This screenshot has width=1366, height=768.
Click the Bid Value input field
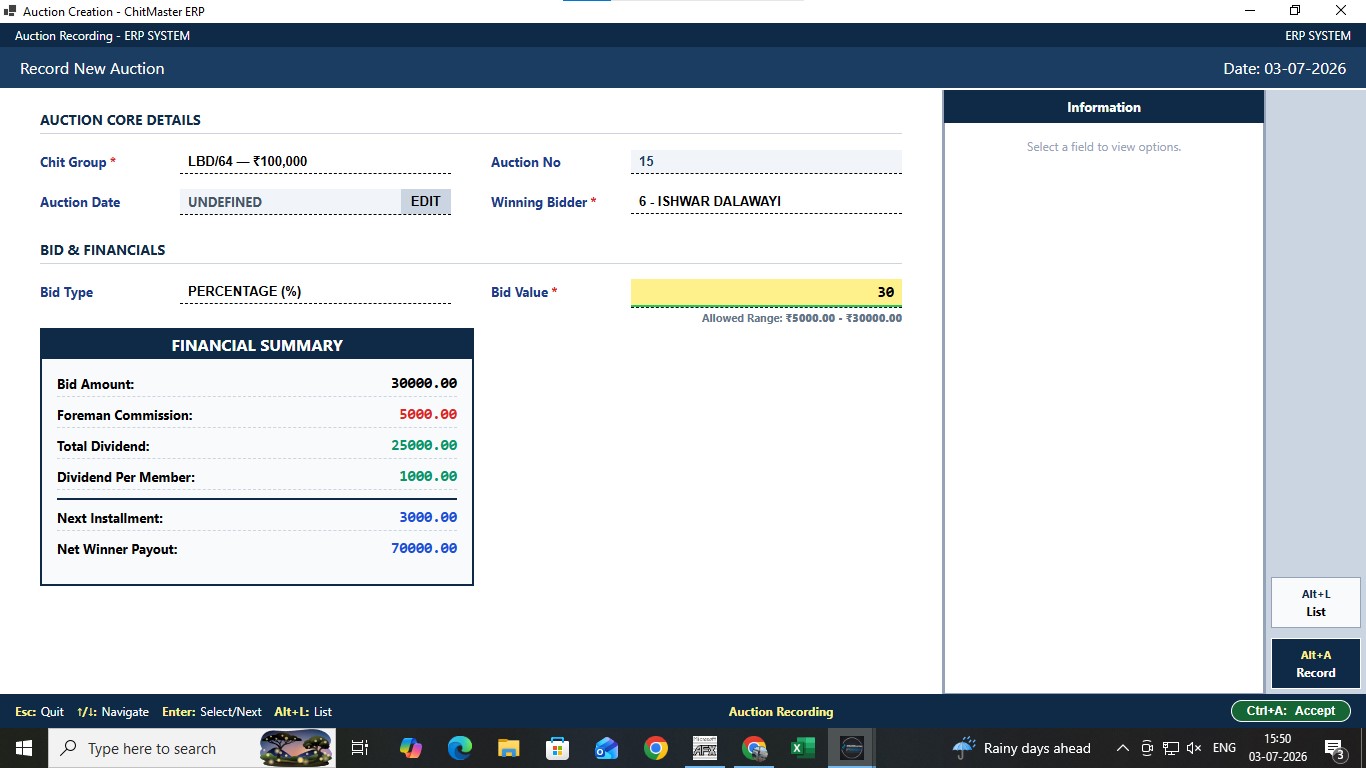pos(766,292)
